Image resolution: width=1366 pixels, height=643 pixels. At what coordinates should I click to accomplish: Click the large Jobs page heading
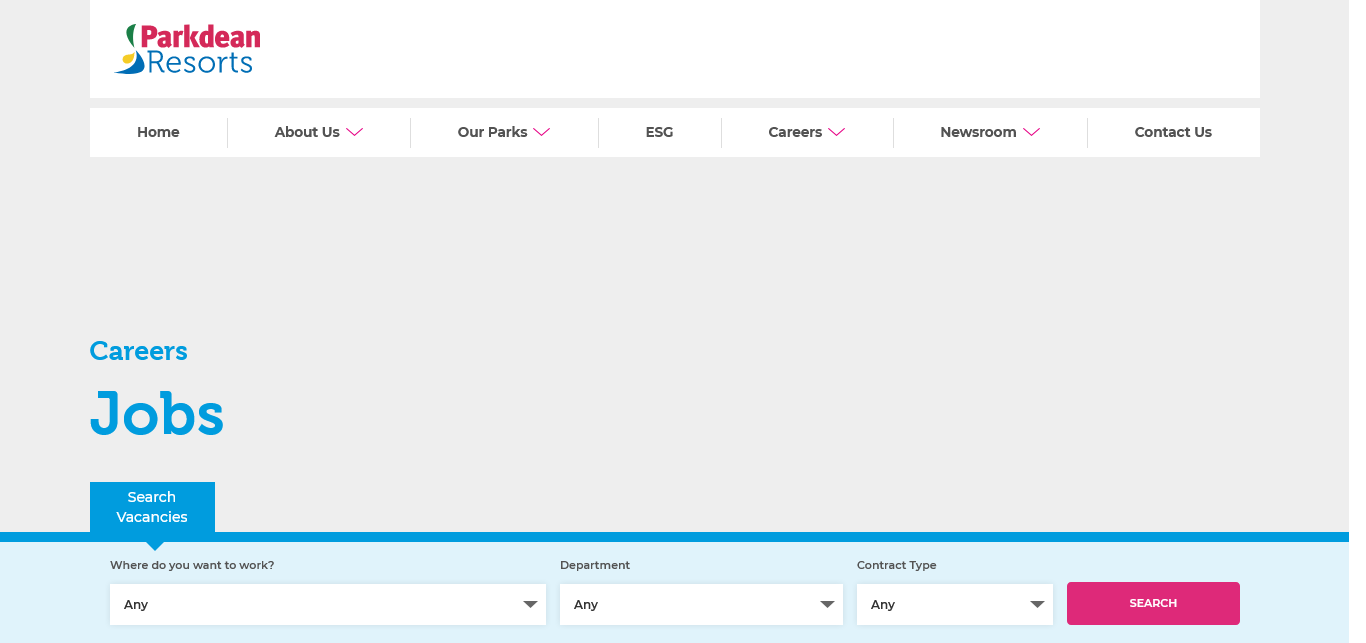click(157, 414)
